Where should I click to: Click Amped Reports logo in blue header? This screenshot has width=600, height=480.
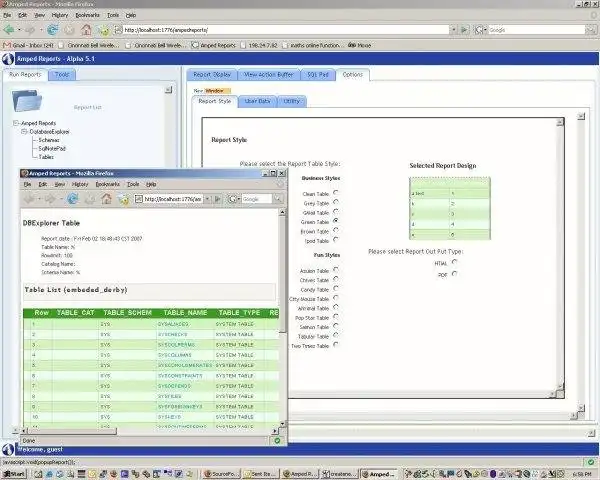[x=8, y=59]
